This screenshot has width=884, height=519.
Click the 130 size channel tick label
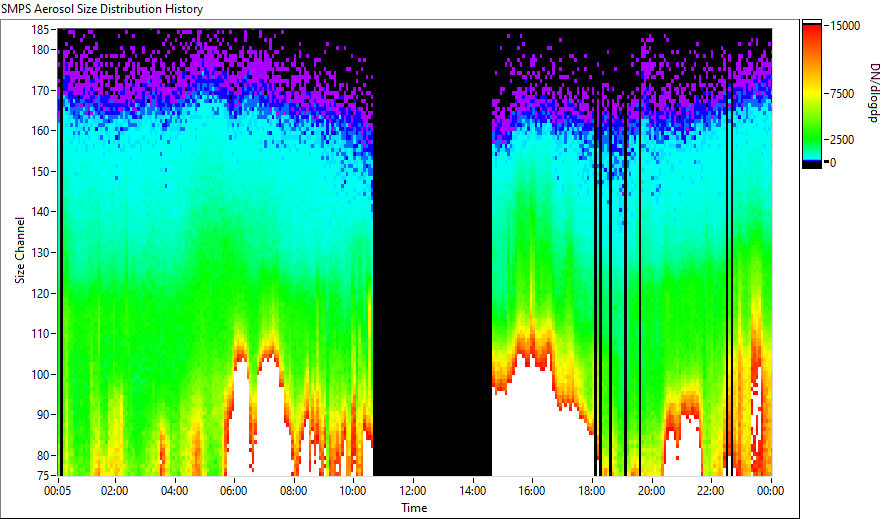tap(40, 252)
